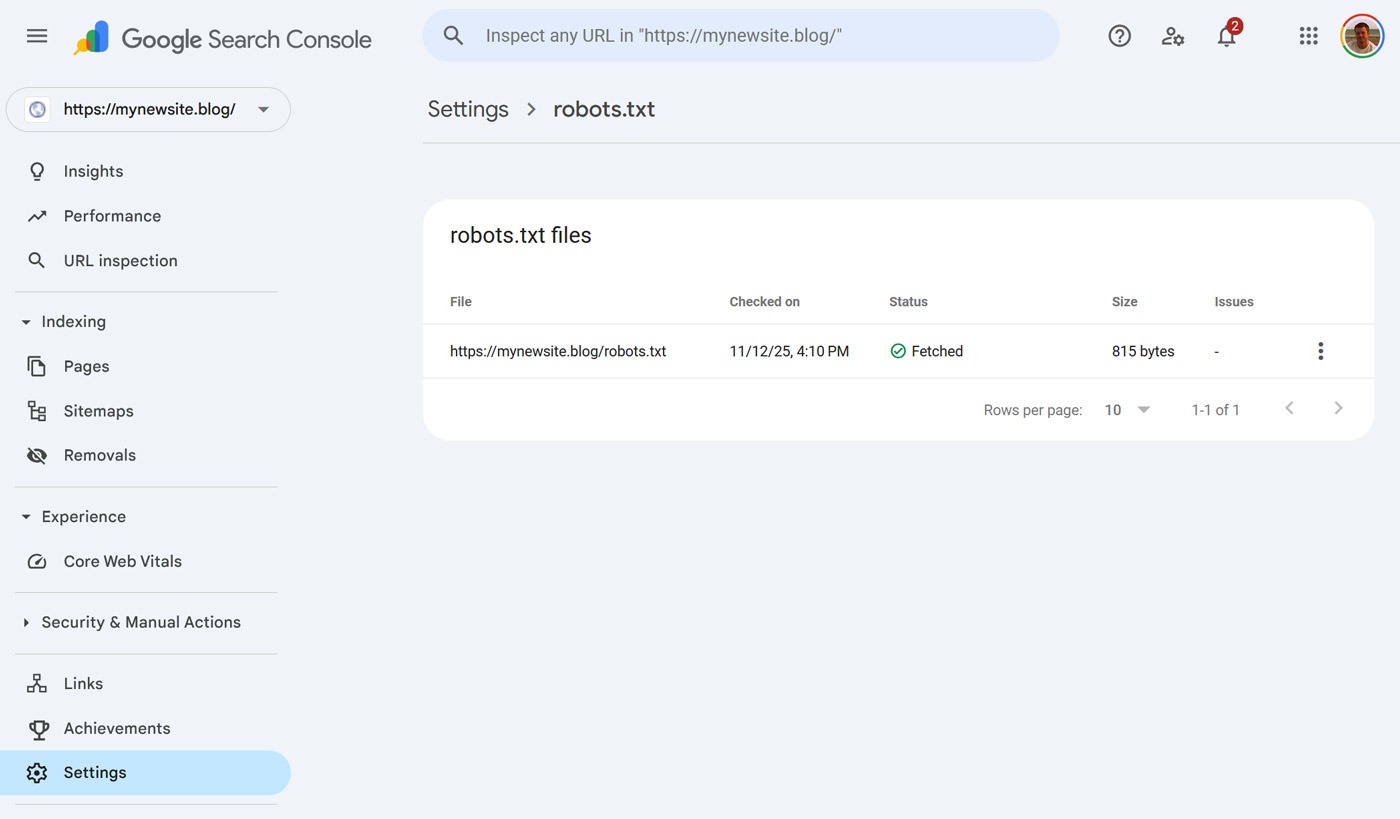Open the three-dot menu for robots.txt row
The width and height of the screenshot is (1400, 819).
[x=1320, y=351]
